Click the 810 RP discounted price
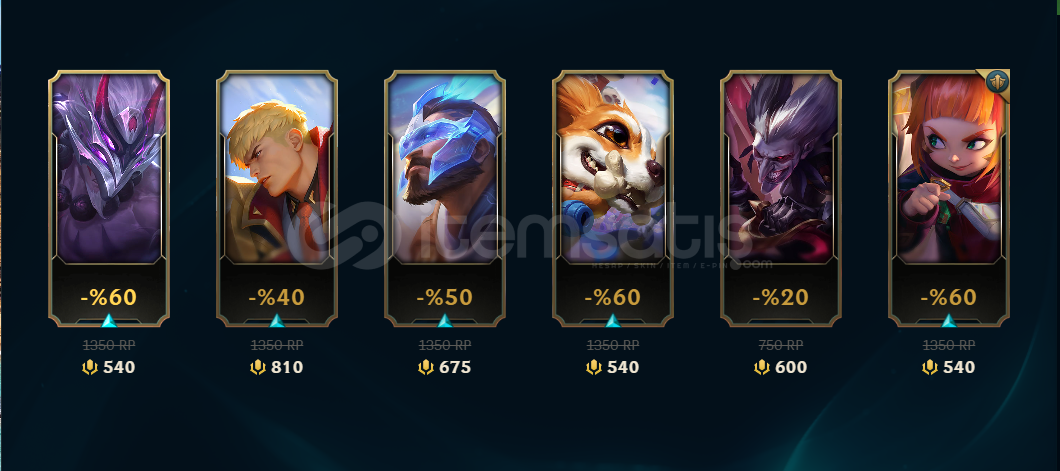 pyautogui.click(x=287, y=368)
